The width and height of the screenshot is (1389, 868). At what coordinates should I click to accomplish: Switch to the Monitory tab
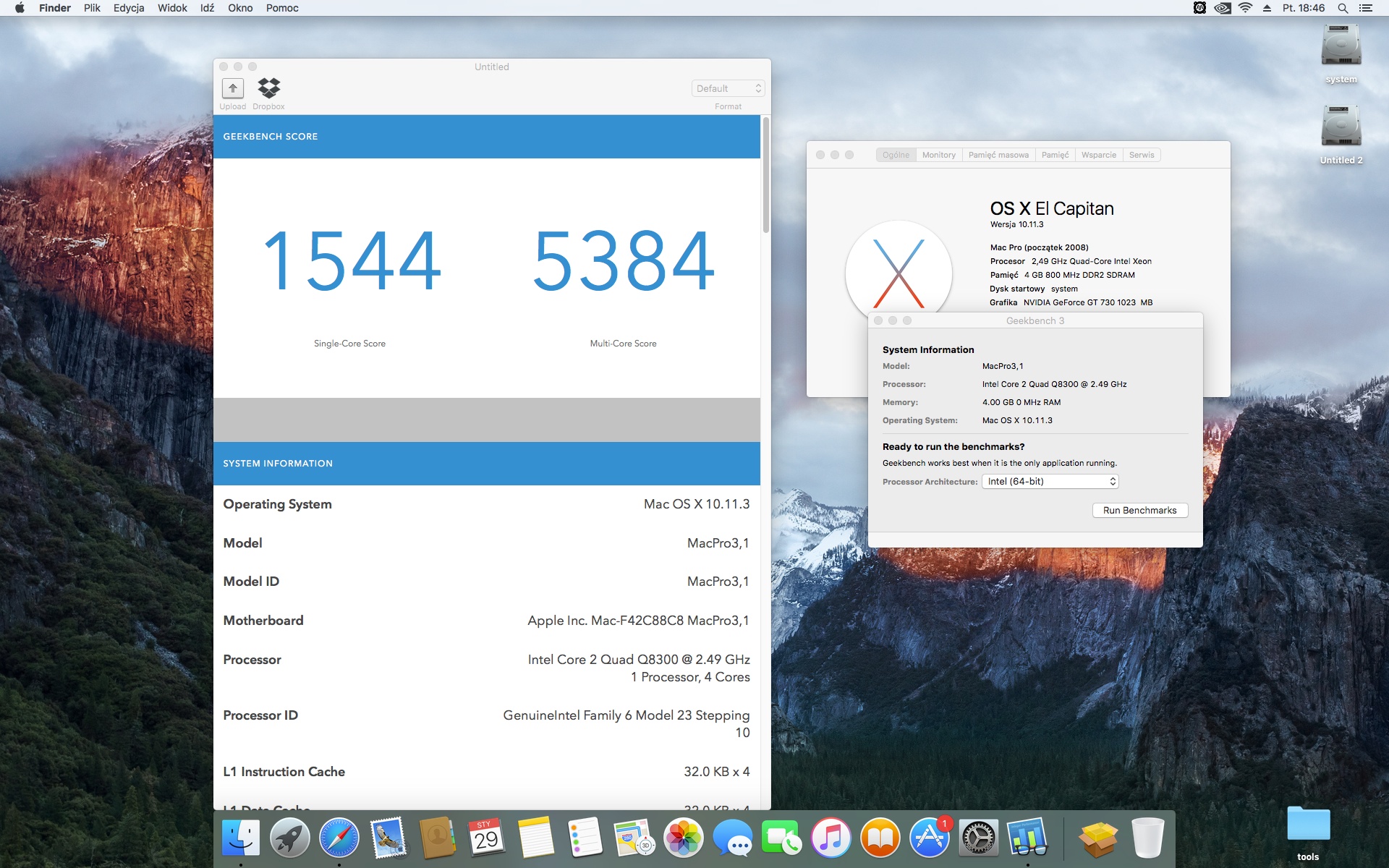(938, 155)
